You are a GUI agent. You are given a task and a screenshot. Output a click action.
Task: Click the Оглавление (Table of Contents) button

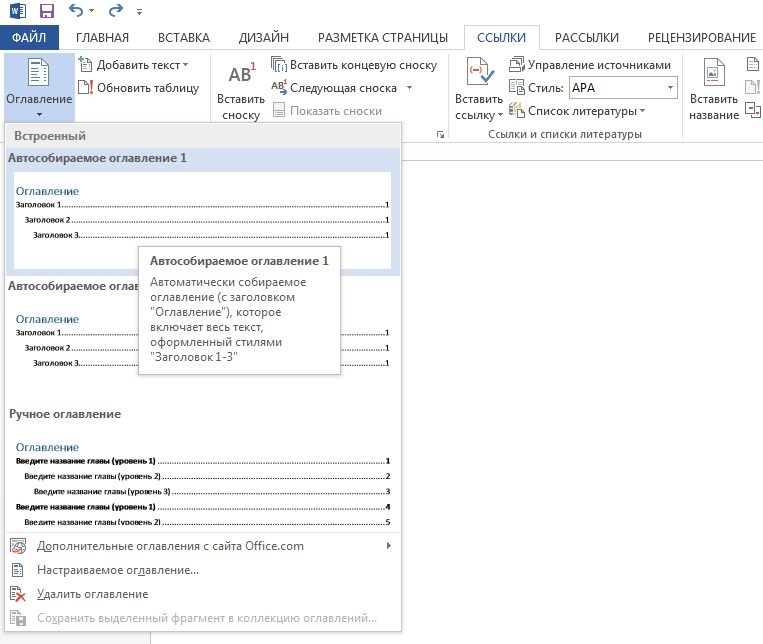(x=39, y=86)
